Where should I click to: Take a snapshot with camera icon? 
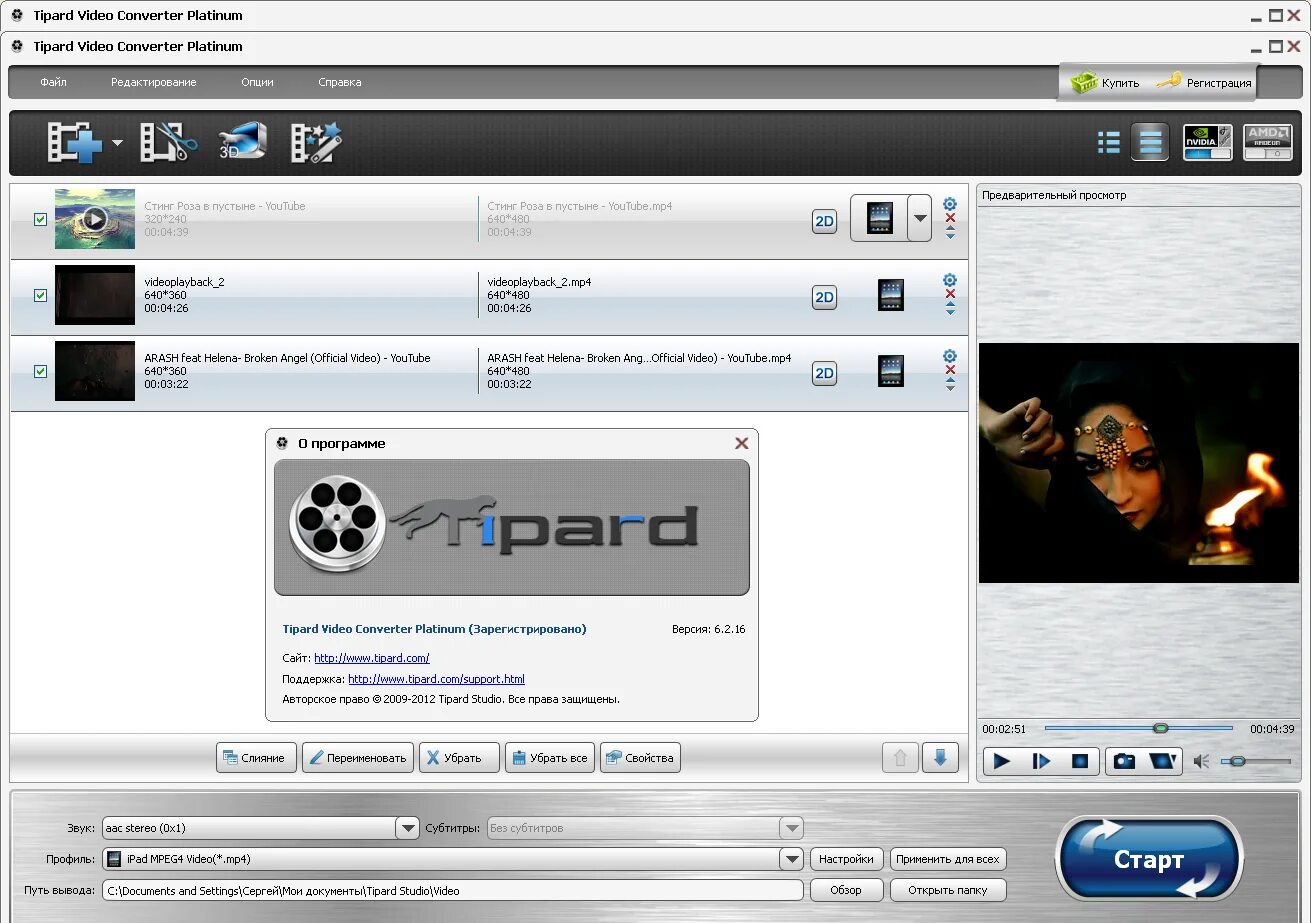coord(1124,761)
